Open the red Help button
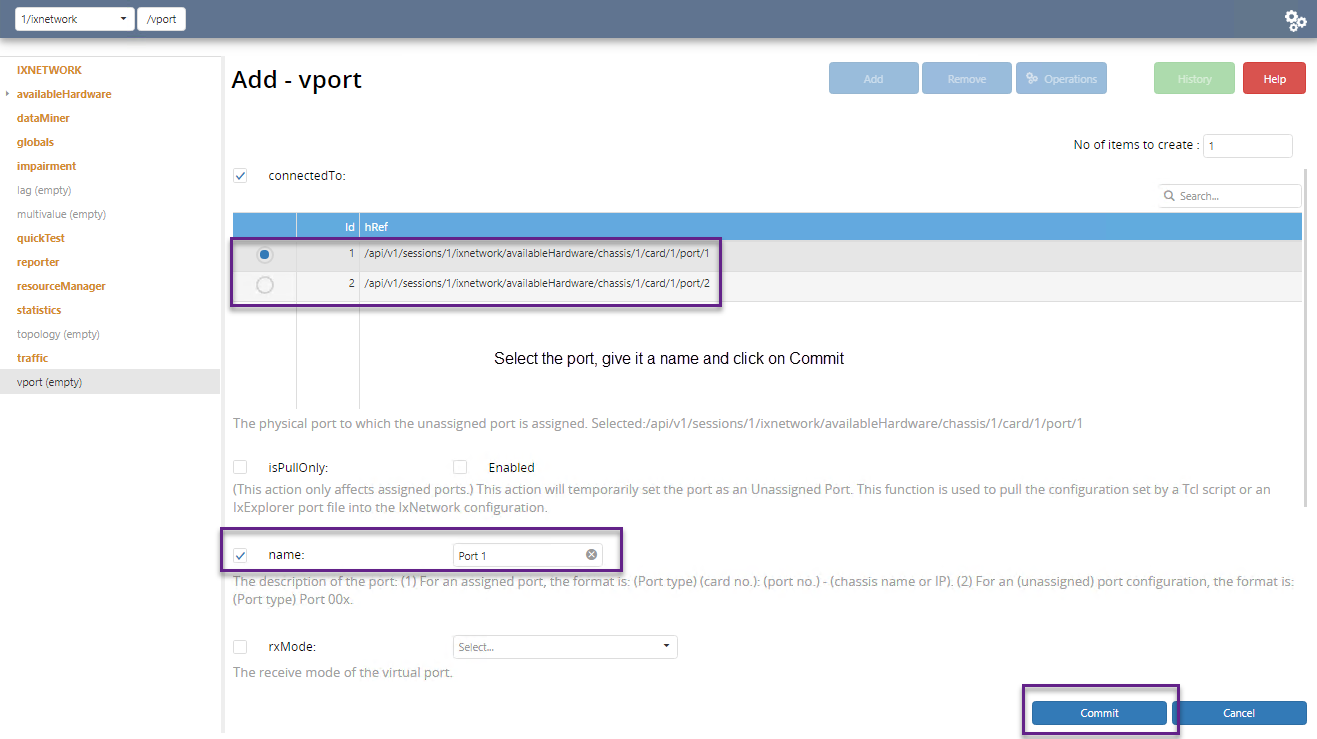This screenshot has width=1317, height=739. pyautogui.click(x=1274, y=79)
